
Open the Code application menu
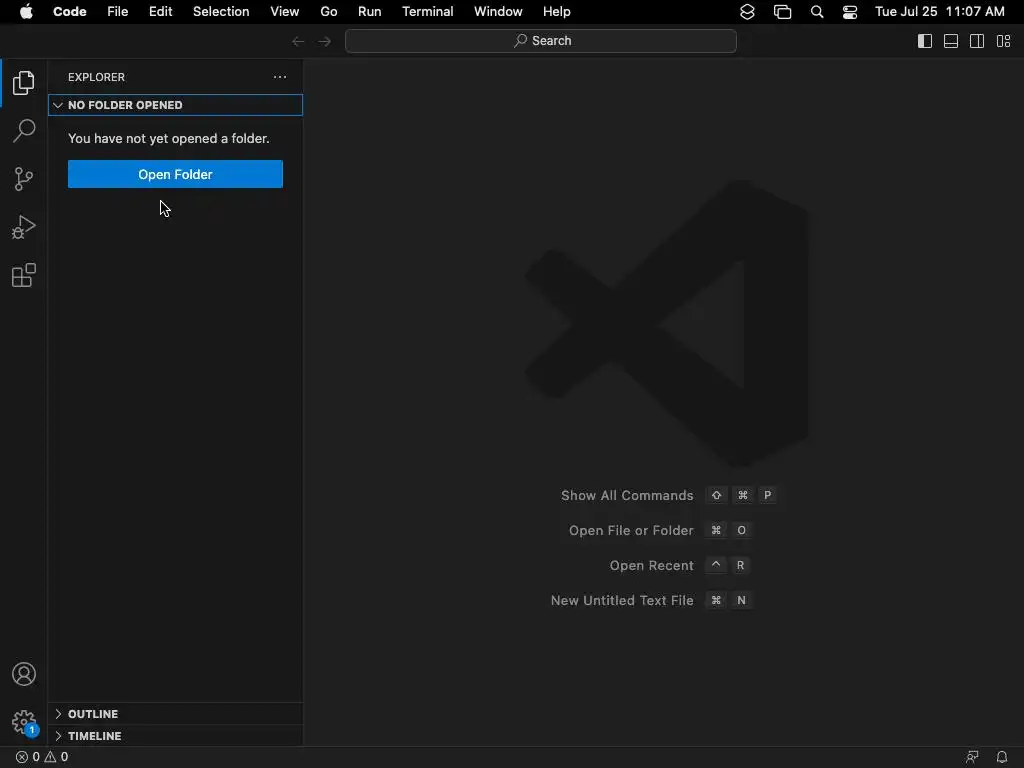click(69, 12)
